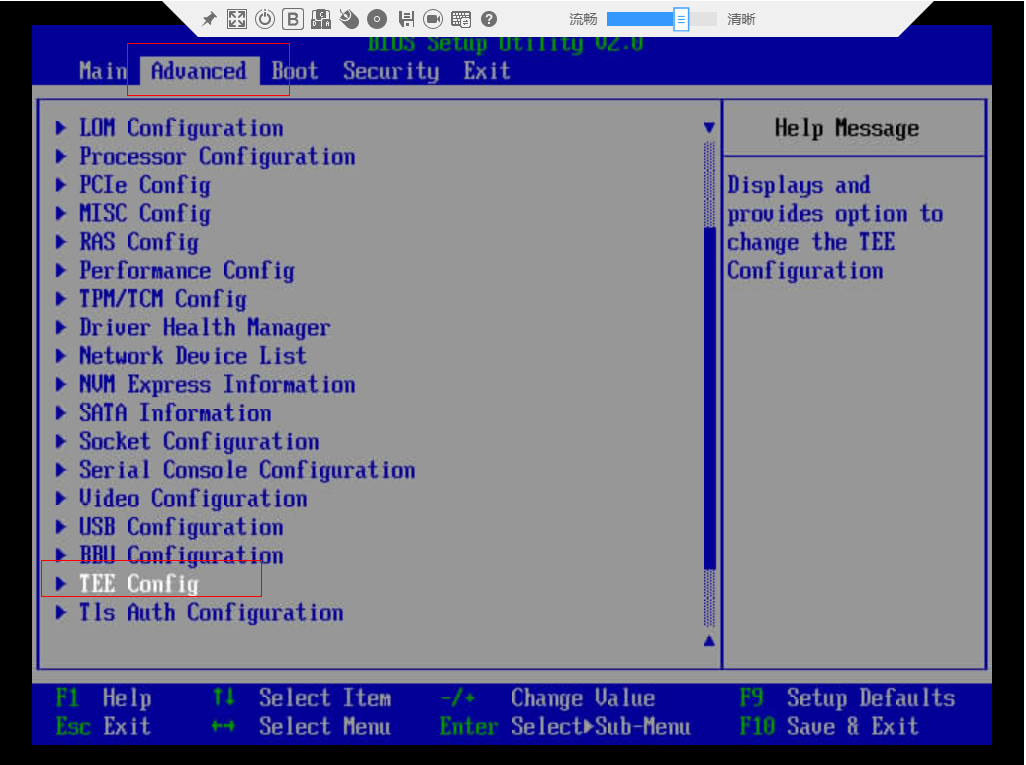Click the F9 Setup Defaults hint

[x=847, y=698]
